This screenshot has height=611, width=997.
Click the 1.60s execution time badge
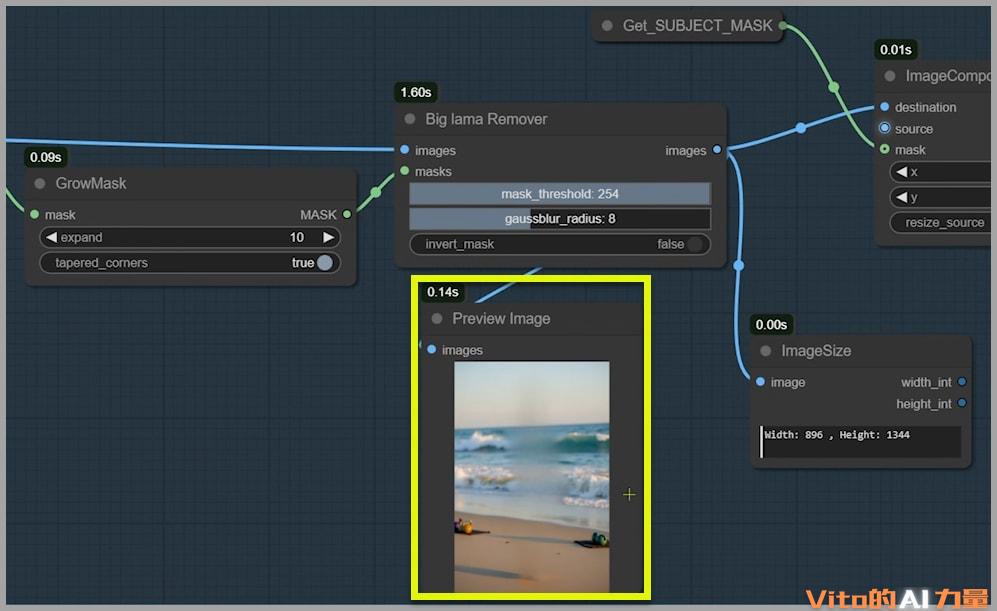(416, 93)
